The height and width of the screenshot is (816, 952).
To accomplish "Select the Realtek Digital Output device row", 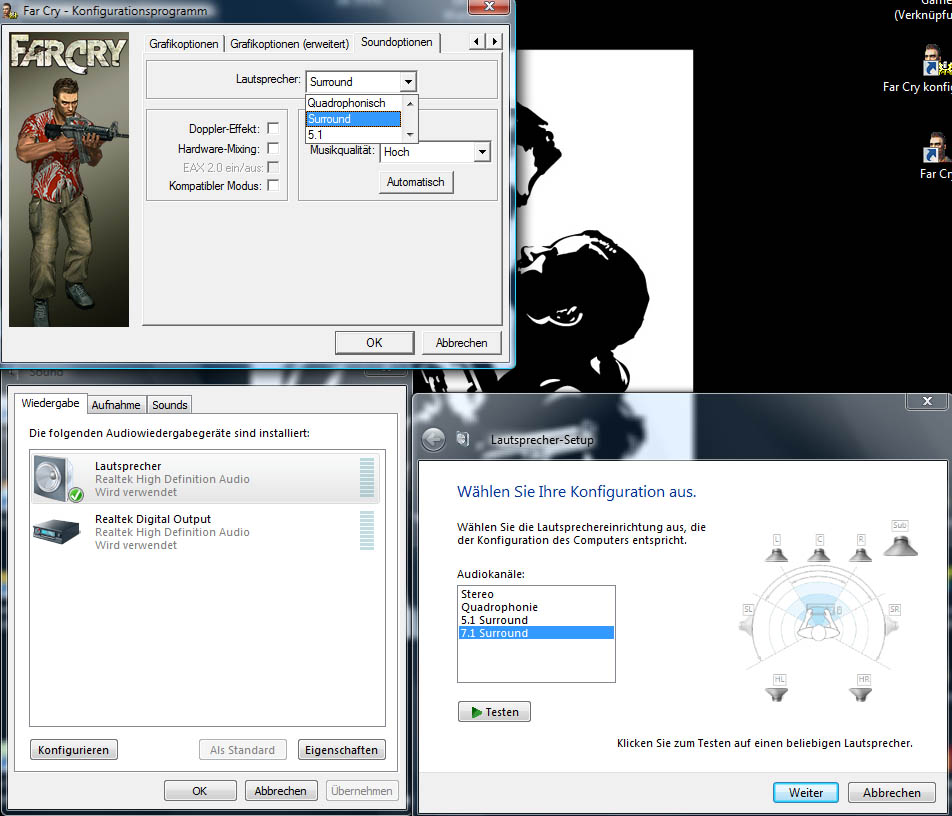I will tap(205, 531).
